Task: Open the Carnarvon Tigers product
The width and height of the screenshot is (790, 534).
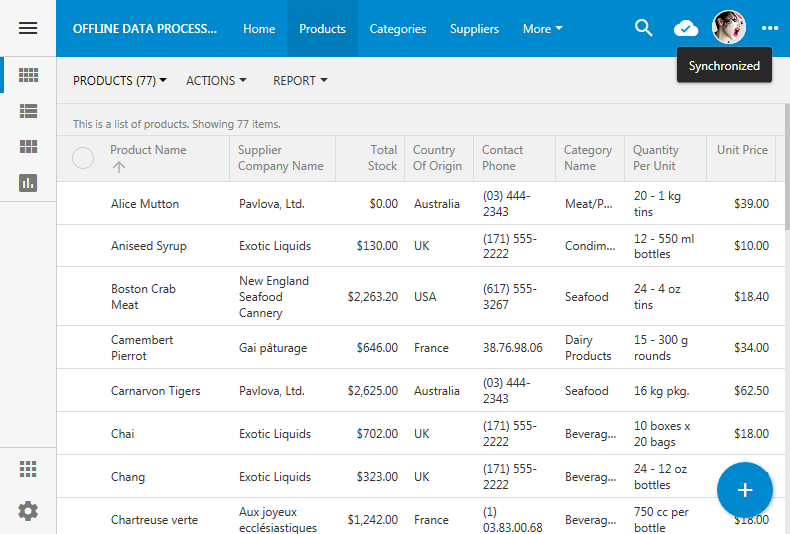Action: (x=155, y=391)
